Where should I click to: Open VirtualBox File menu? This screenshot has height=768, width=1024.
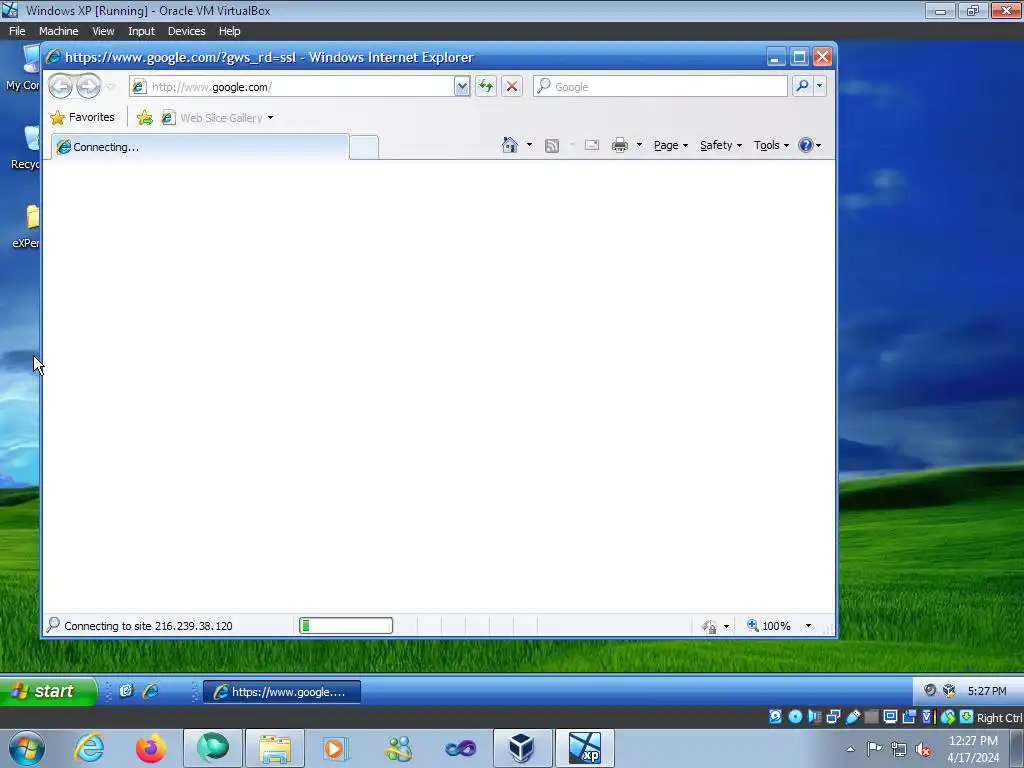(17, 31)
